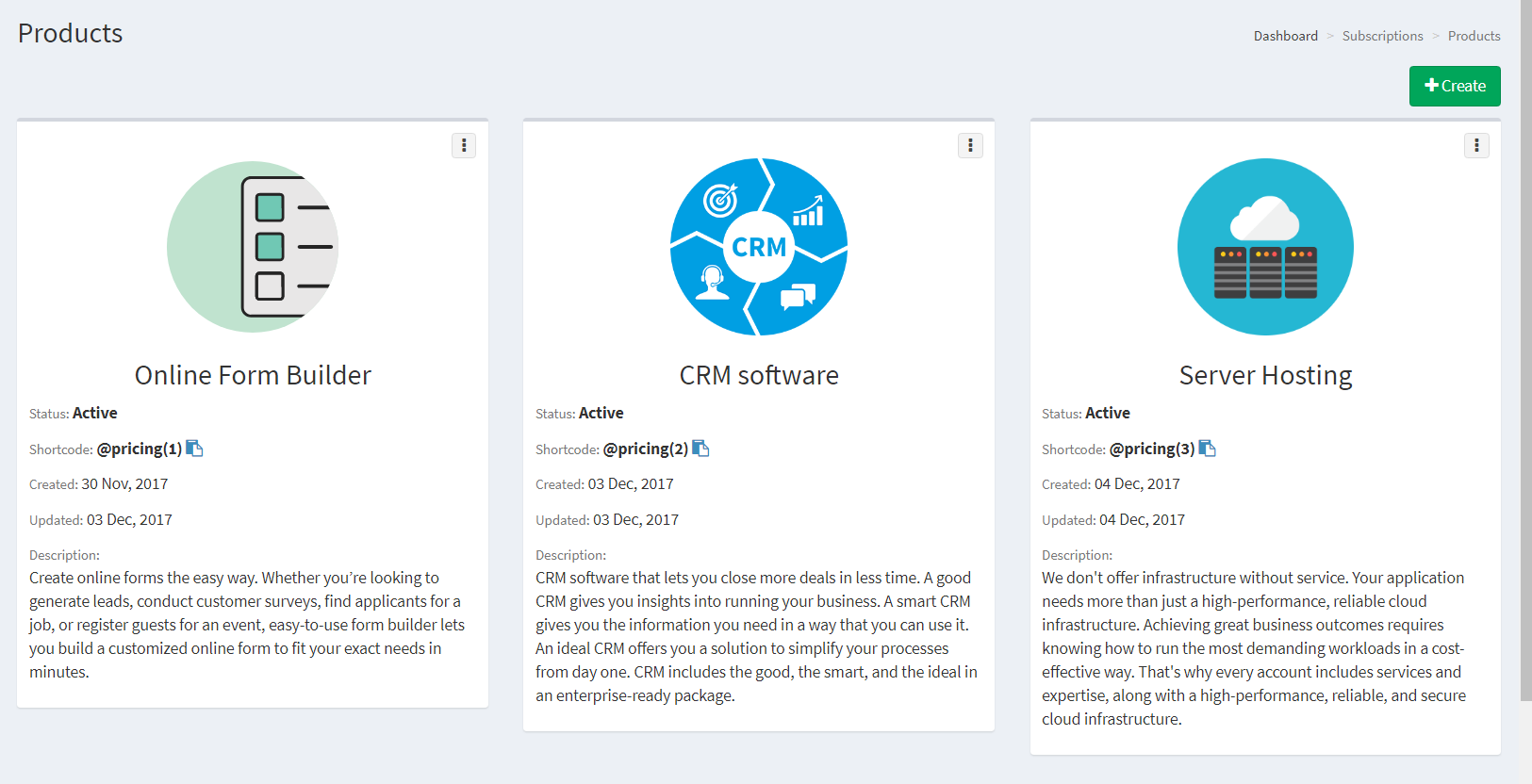Copy the @pricing(3) shortcode
The height and width of the screenshot is (784, 1532).
(1207, 449)
